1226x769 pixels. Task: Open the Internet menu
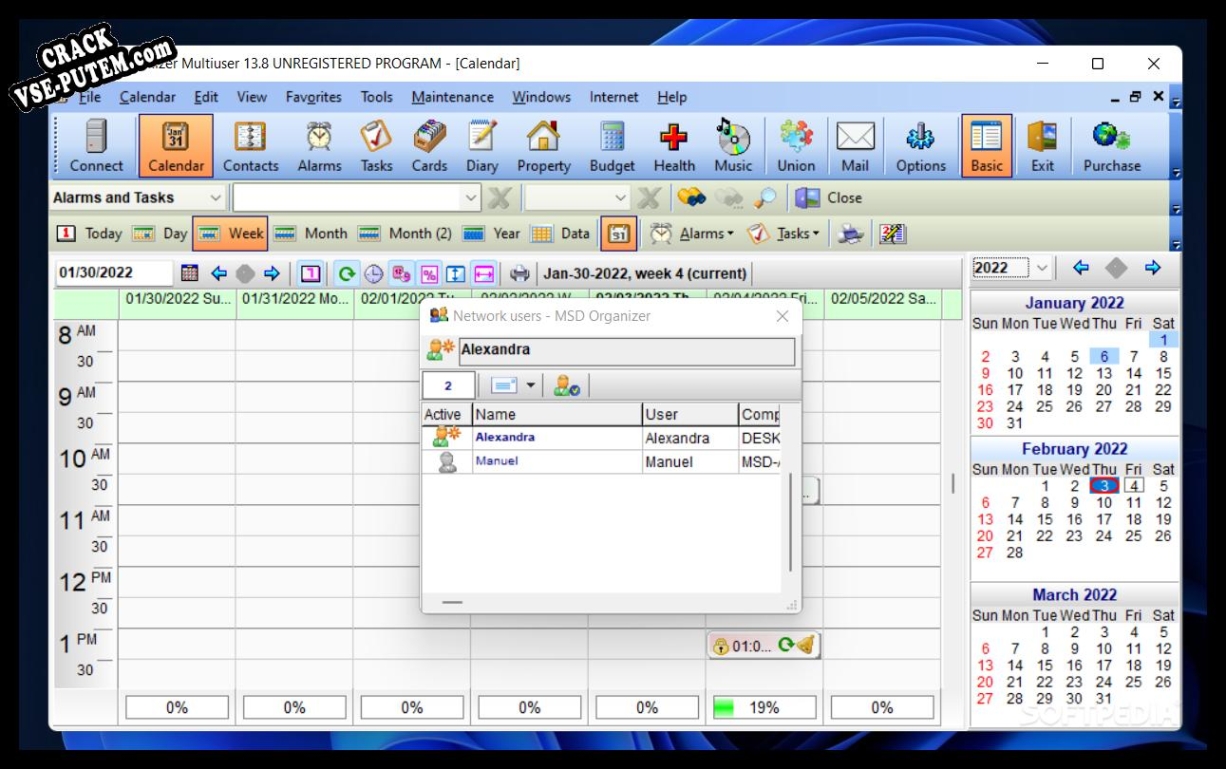click(614, 97)
